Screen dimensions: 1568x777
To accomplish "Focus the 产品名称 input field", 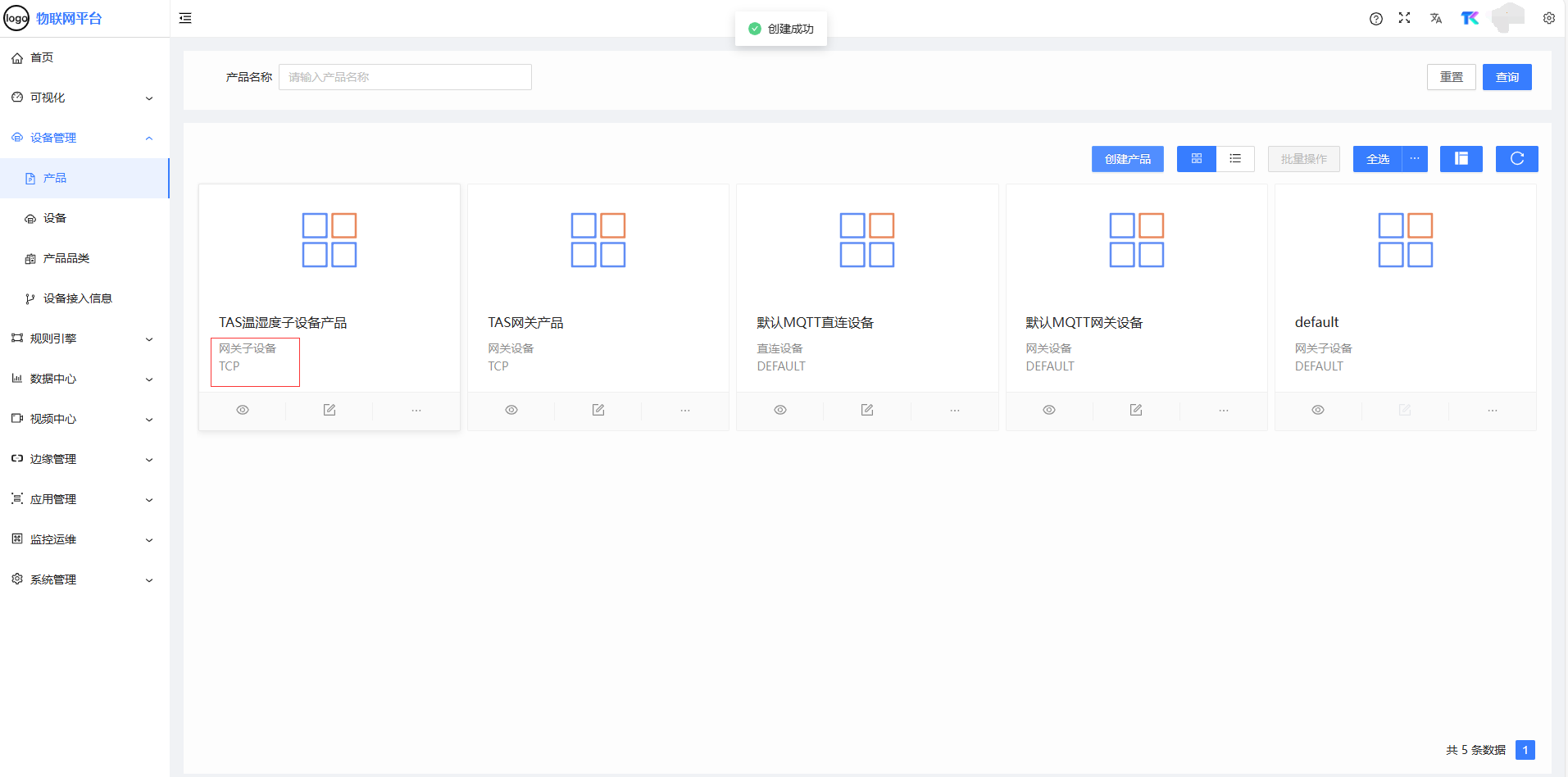I will (x=405, y=77).
